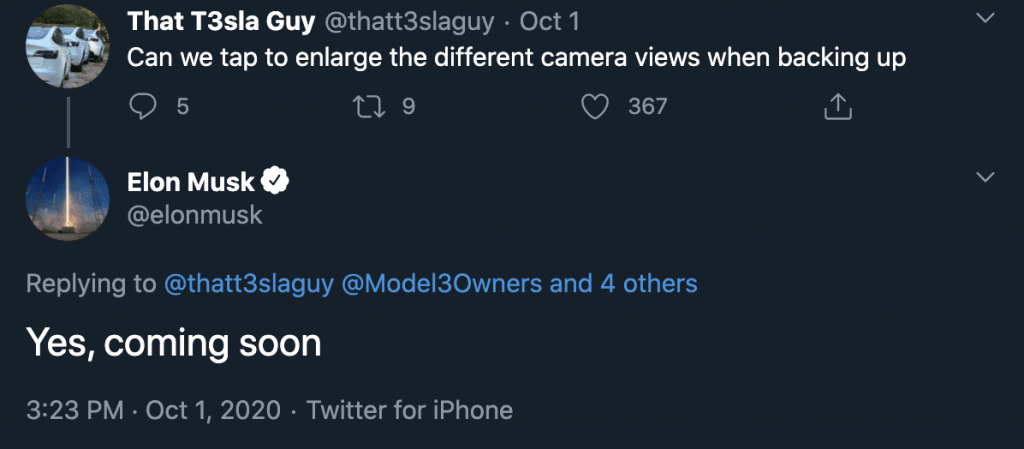Open the @elonmusk handle
This screenshot has width=1024, height=449.
pos(195,214)
